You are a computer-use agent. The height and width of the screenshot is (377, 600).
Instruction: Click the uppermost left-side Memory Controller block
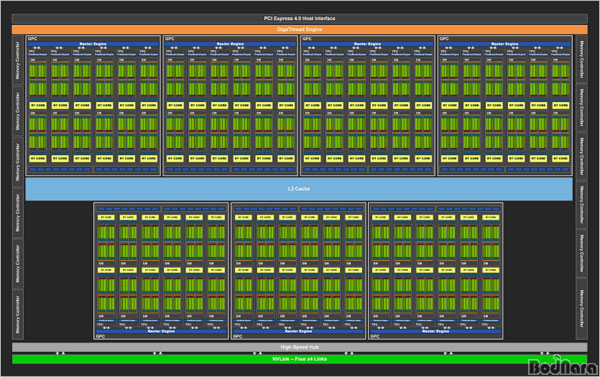[x=18, y=60]
